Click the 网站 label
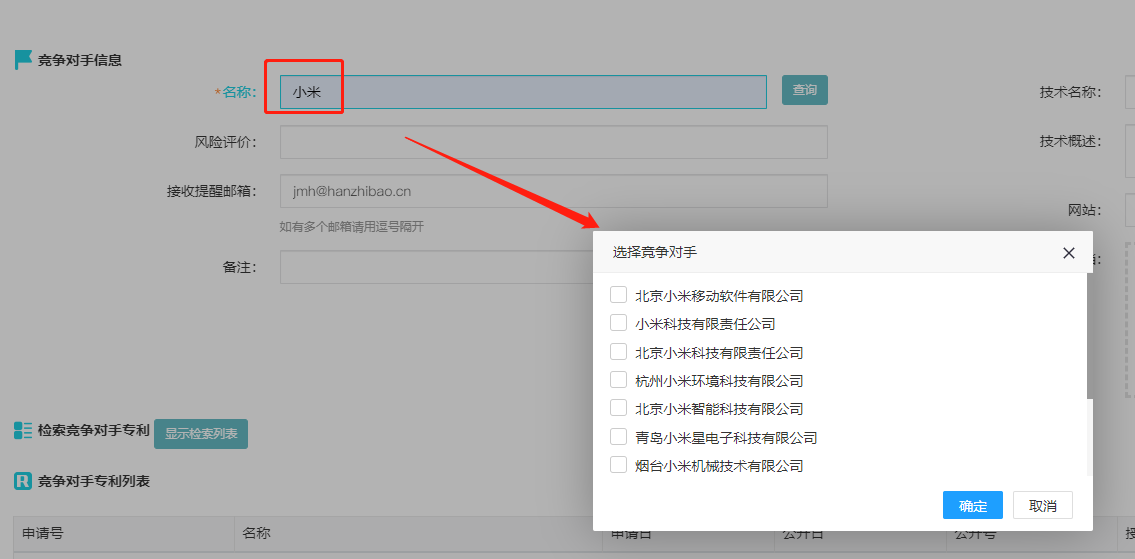1135x559 pixels. pyautogui.click(x=1085, y=211)
